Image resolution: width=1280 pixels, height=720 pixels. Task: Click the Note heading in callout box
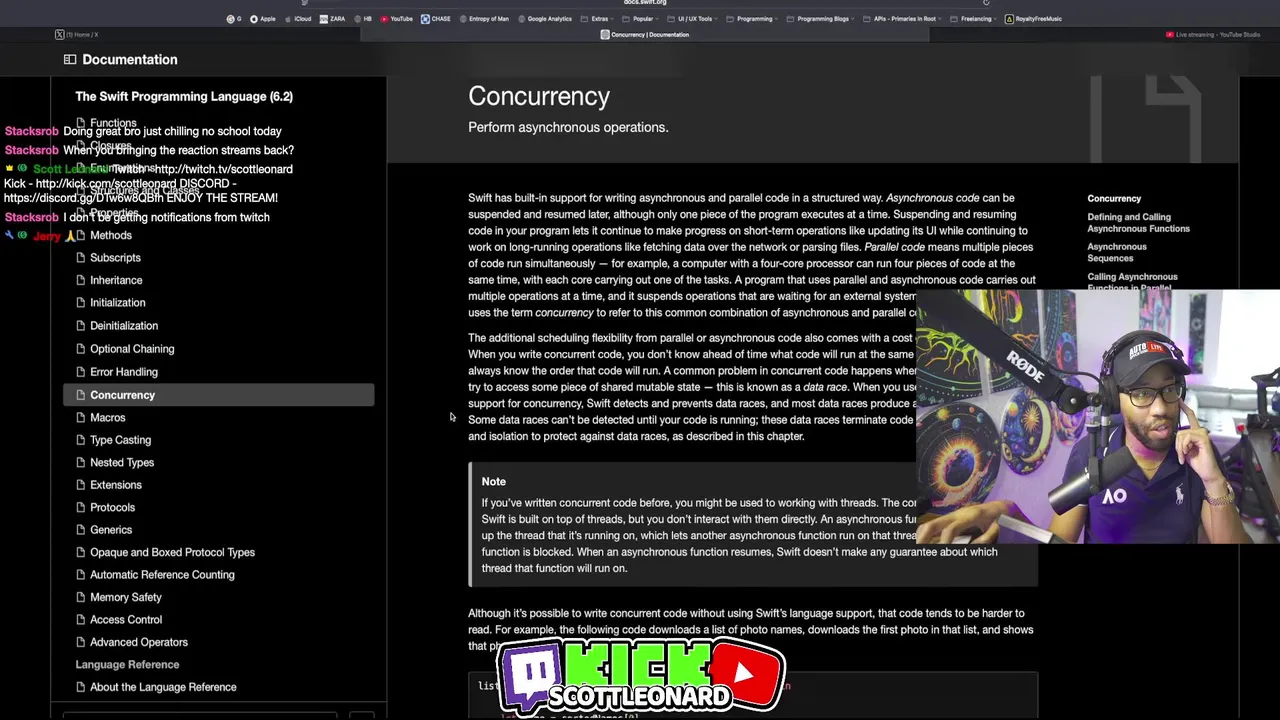pyautogui.click(x=494, y=482)
